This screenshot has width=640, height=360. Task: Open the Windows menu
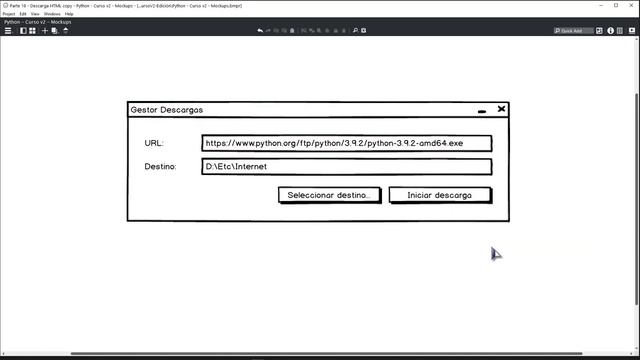click(x=52, y=14)
